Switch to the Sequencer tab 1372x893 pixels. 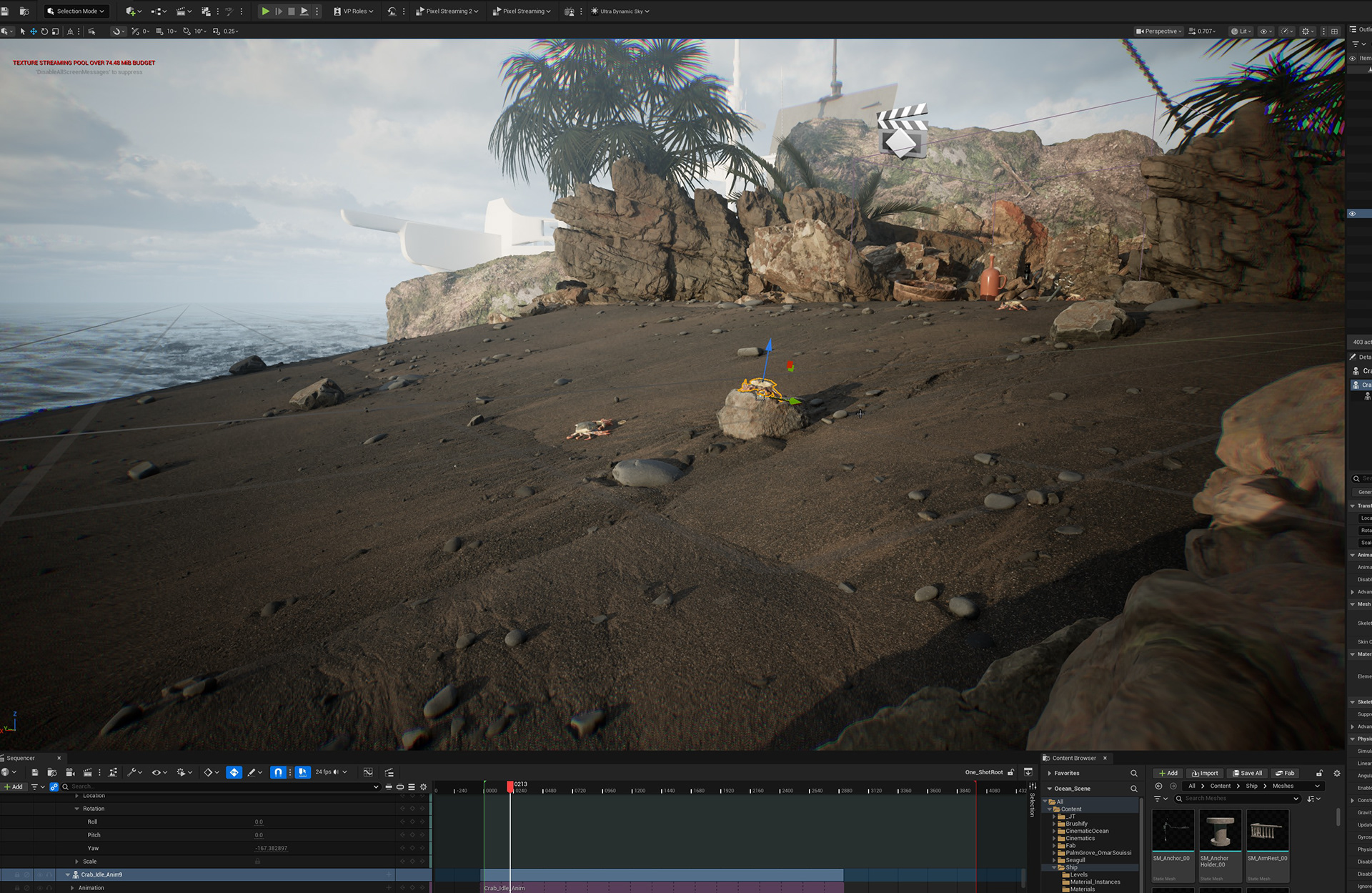point(21,758)
